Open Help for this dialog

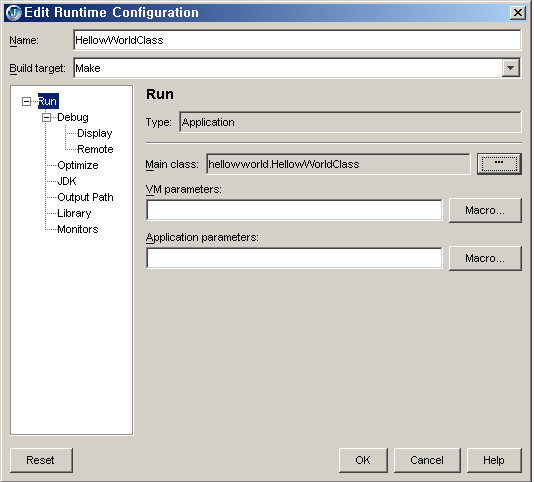pyautogui.click(x=494, y=460)
